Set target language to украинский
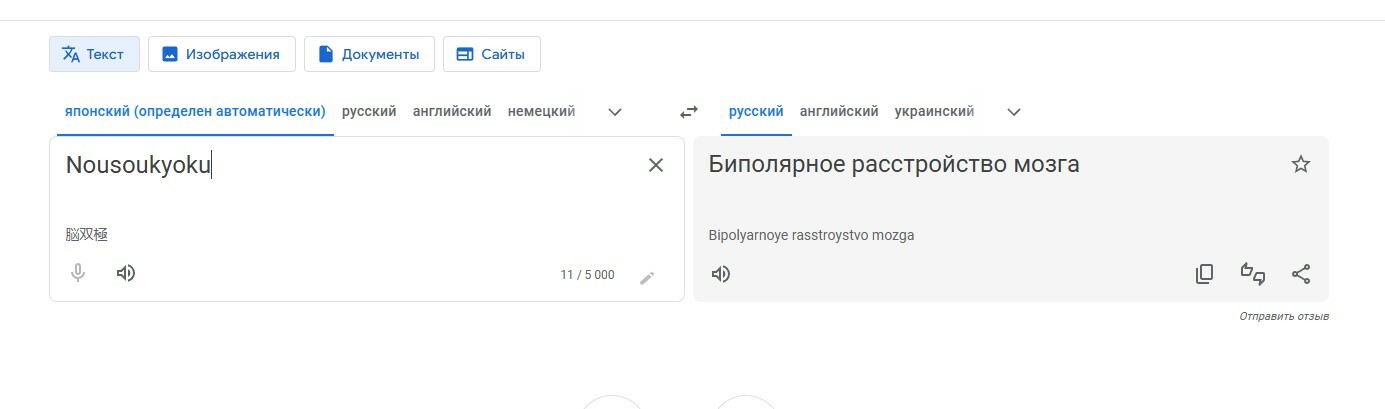Viewport: 1385px width, 409px height. pyautogui.click(x=934, y=112)
